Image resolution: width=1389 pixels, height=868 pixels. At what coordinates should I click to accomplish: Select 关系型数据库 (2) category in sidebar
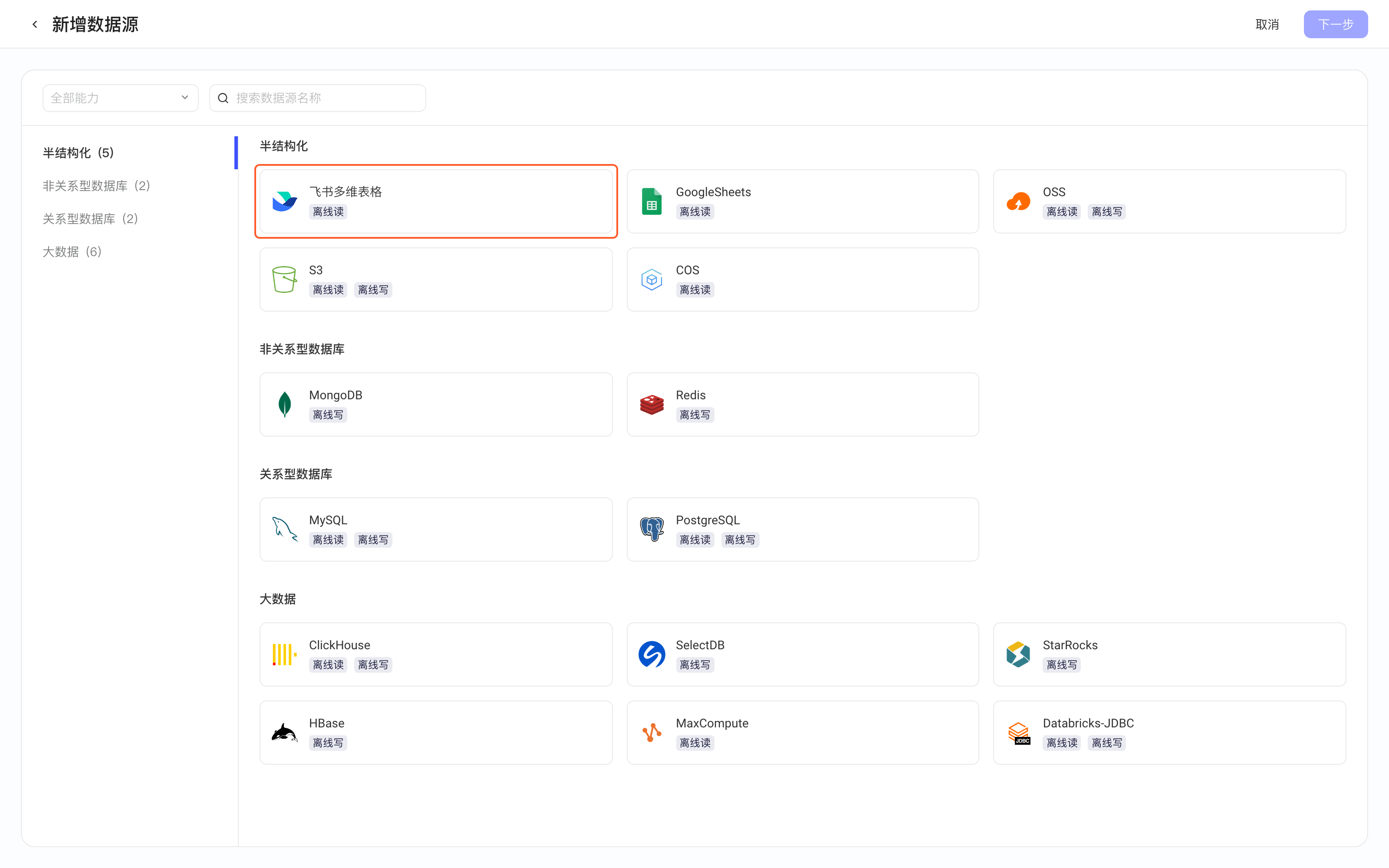click(90, 219)
